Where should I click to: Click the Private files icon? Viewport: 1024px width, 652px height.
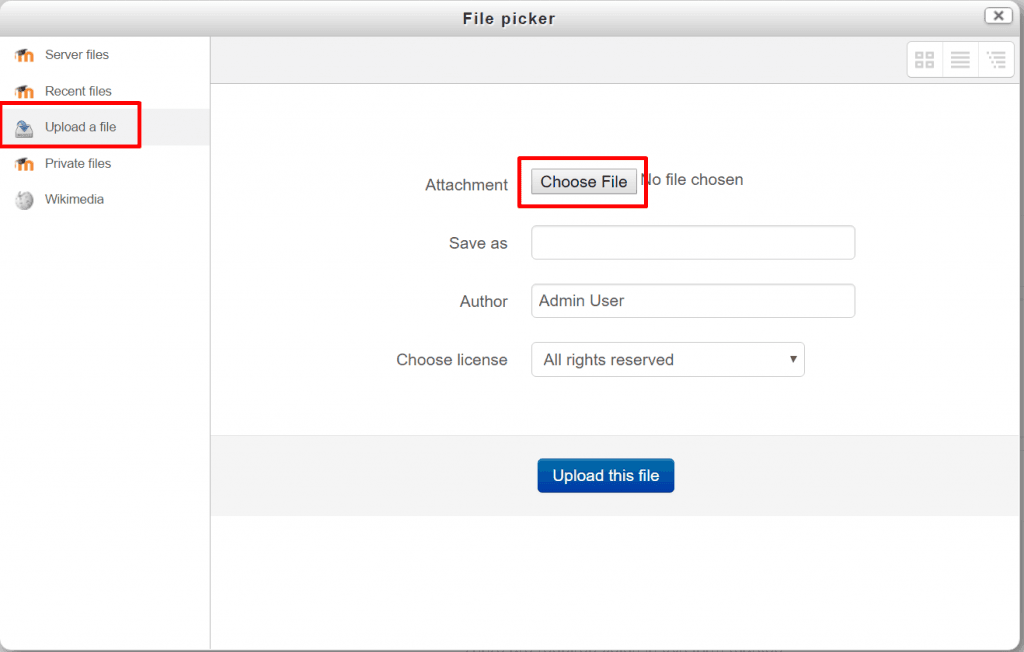[24, 163]
